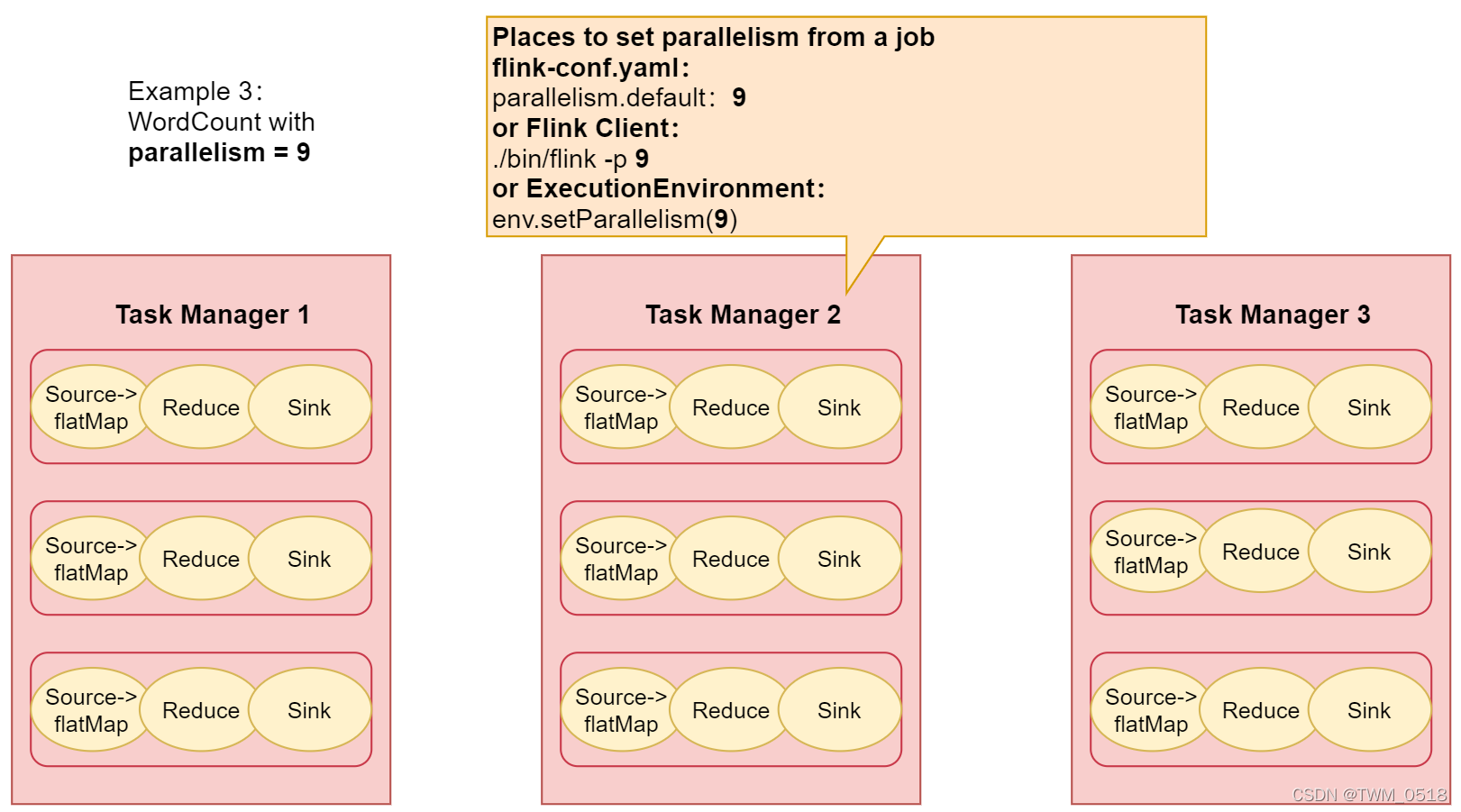Click the 'or Flink Client:' line
1461x812 pixels.
point(586,128)
